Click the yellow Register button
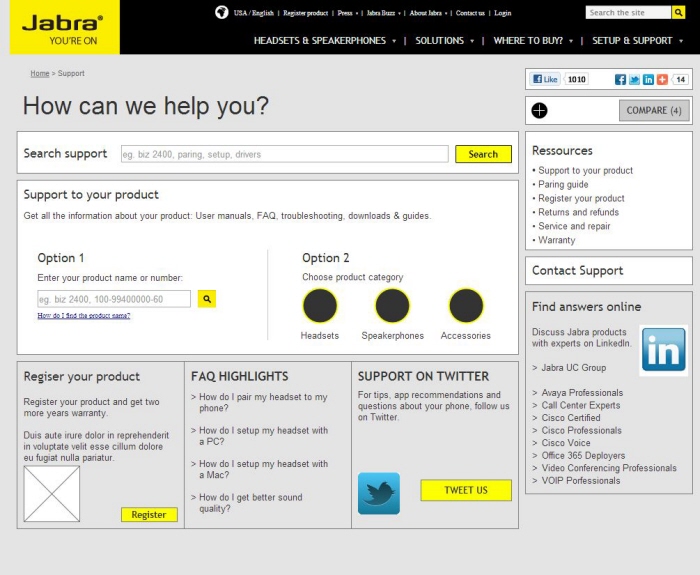Screen dimensions: 700x575 point(149,514)
